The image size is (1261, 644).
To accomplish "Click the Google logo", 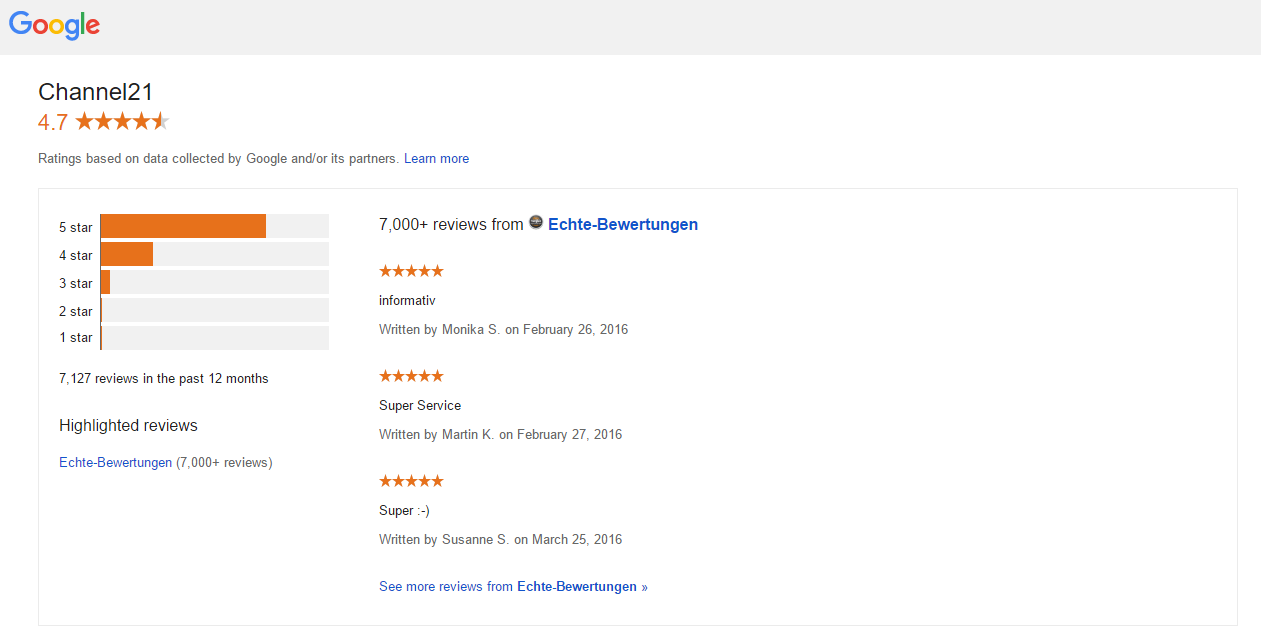I will tap(54, 25).
